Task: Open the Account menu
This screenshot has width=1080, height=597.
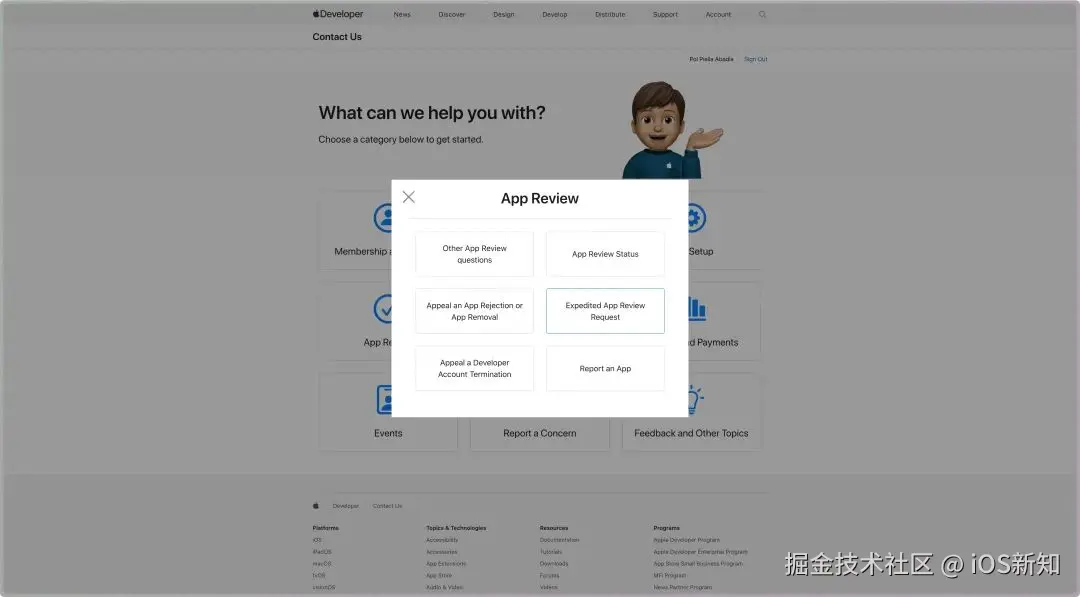Action: coord(718,14)
